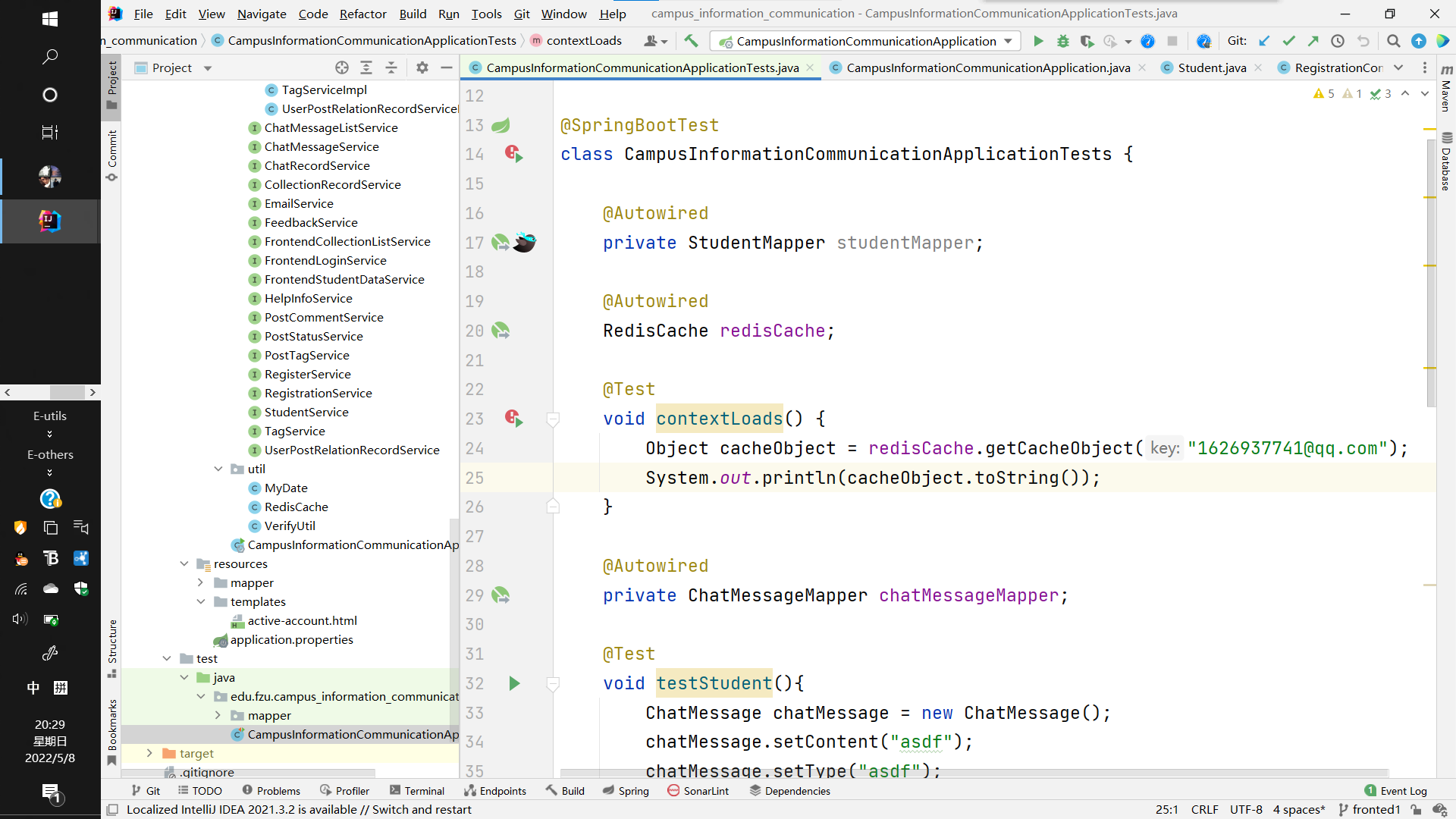1456x819 pixels.
Task: Collapse the templates folder
Action: 201,601
